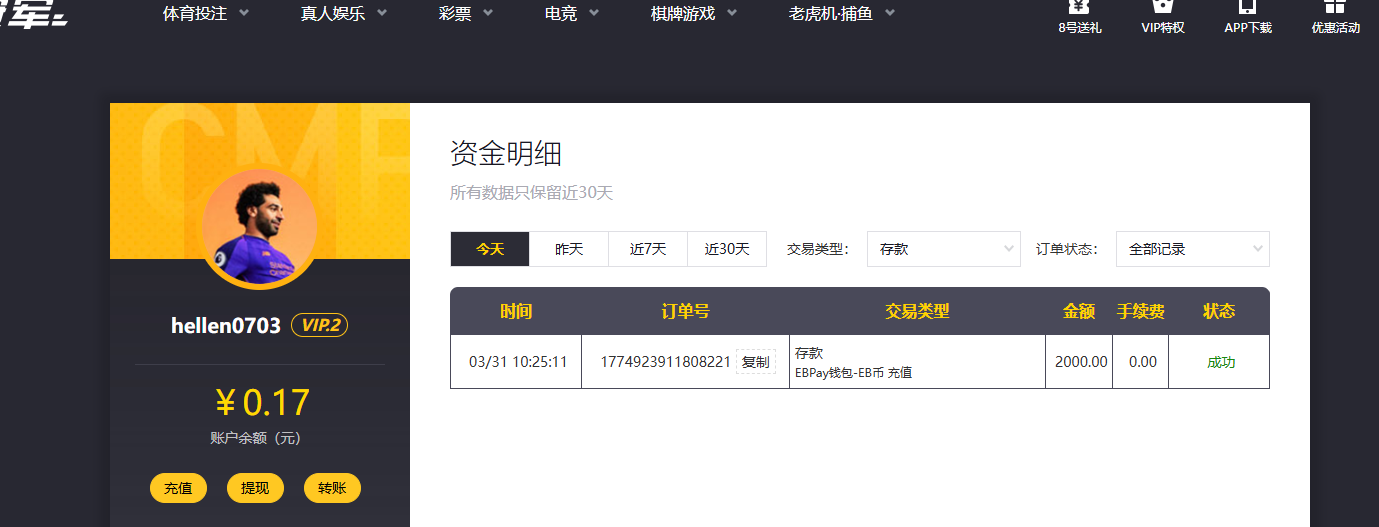Expand the 真人娱乐 menu
This screenshot has width=1379, height=527.
[x=343, y=14]
